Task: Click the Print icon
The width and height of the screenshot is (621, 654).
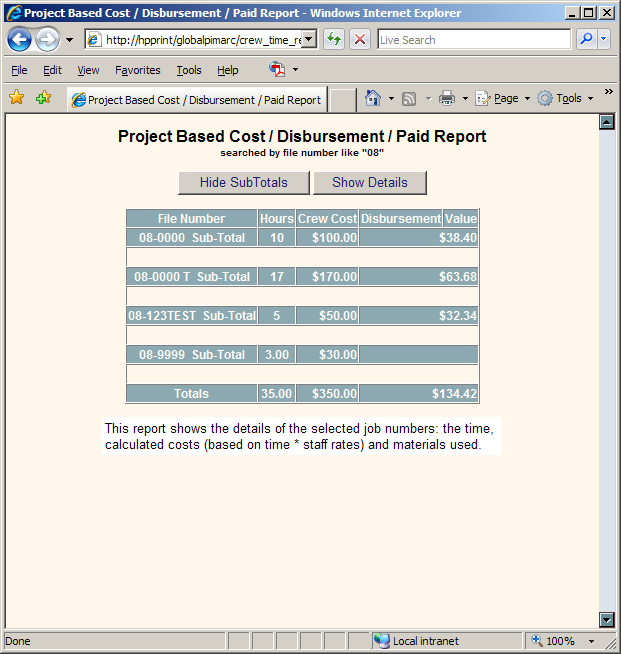Action: tap(447, 98)
